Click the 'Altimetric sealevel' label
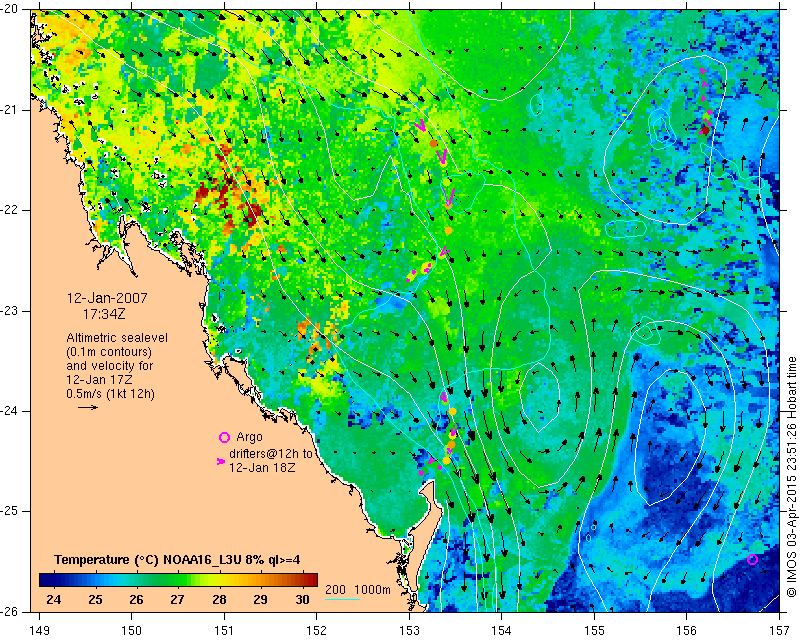 [x=117, y=338]
